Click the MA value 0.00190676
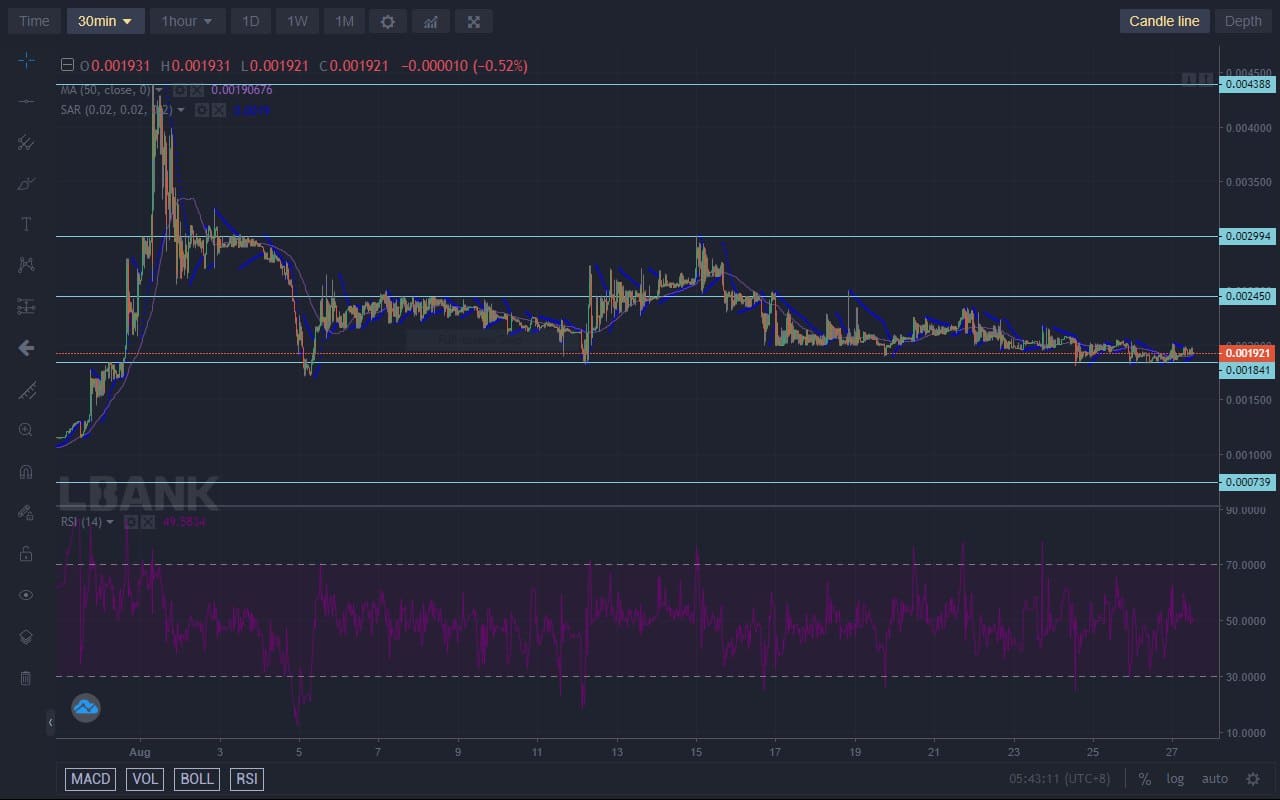1280x800 pixels. pyautogui.click(x=241, y=90)
